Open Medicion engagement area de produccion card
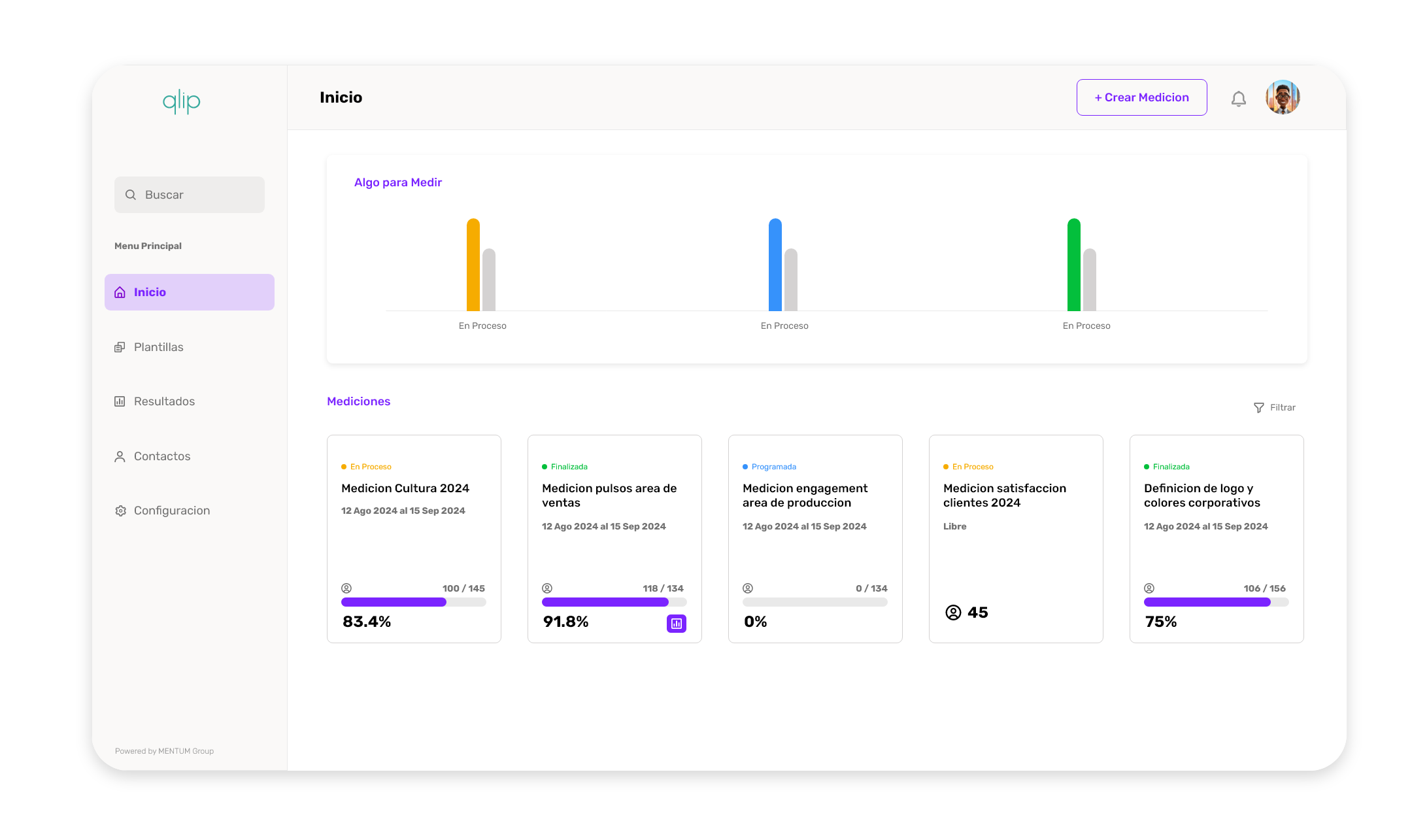Viewport: 1412px width, 840px height. [815, 539]
